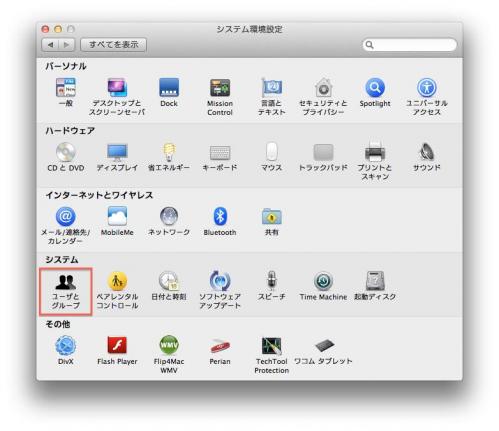Image resolution: width=499 pixels, height=431 pixels.
Task: Go forward with the right arrow button
Action: (x=67, y=45)
